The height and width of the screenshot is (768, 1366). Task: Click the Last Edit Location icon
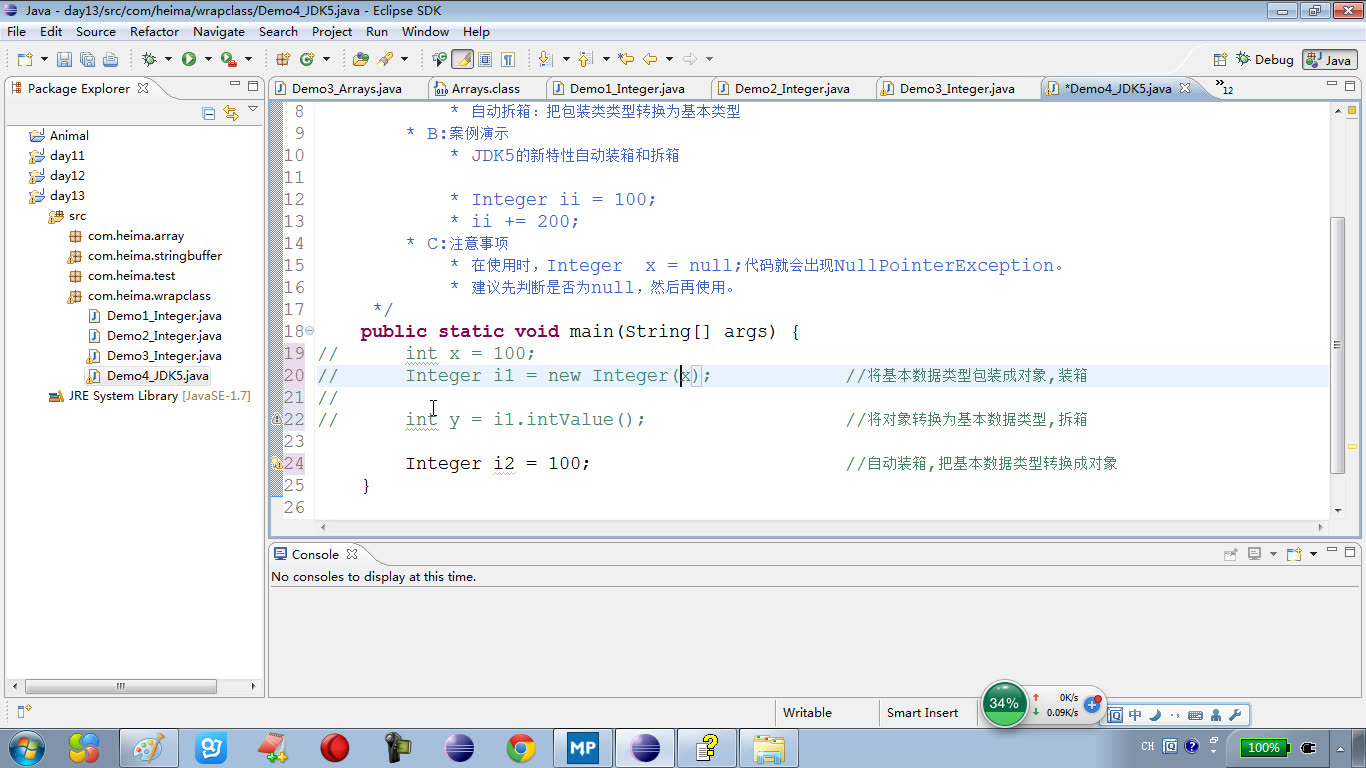(627, 60)
